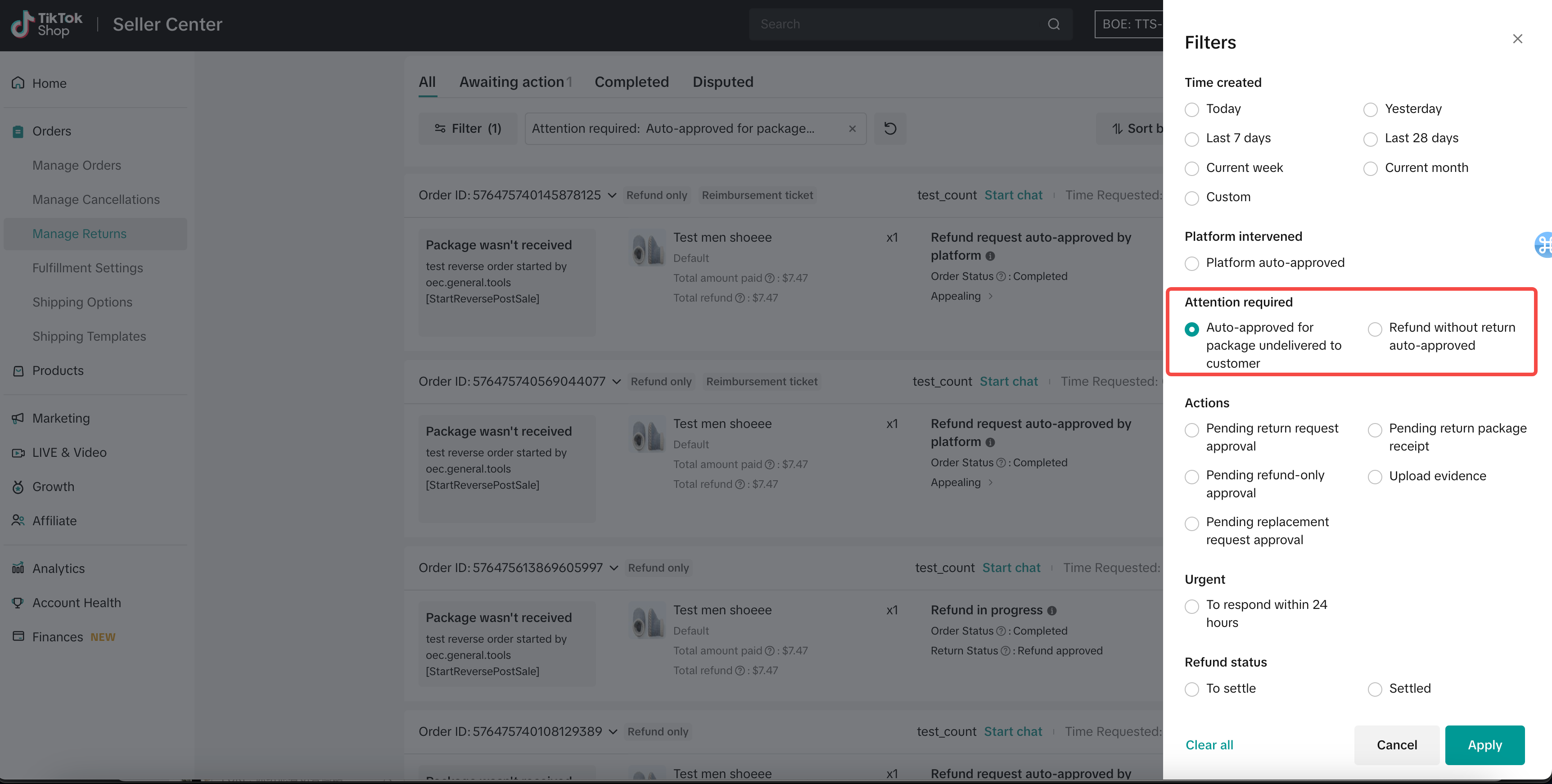This screenshot has height=784, width=1552.
Task: Switch to the Completed tab
Action: pos(631,82)
